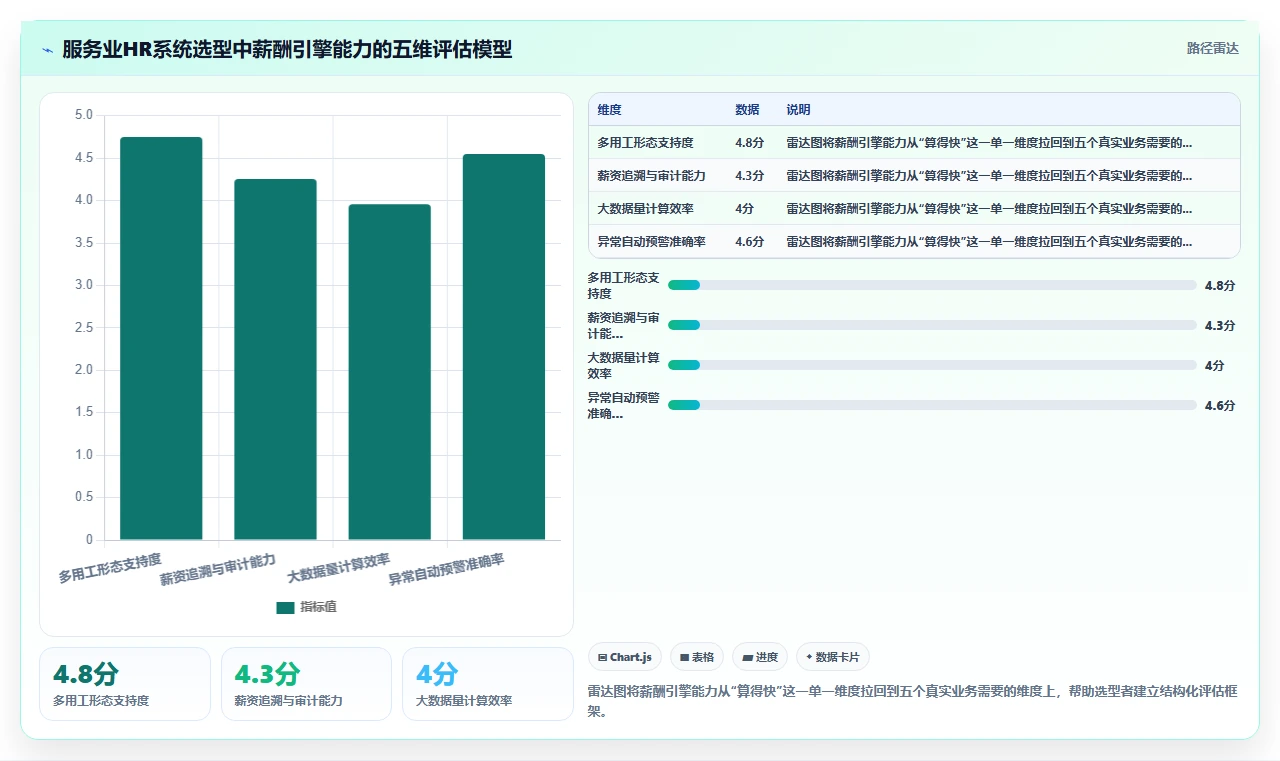Click the 4.6分 cell in the table

pos(749,241)
